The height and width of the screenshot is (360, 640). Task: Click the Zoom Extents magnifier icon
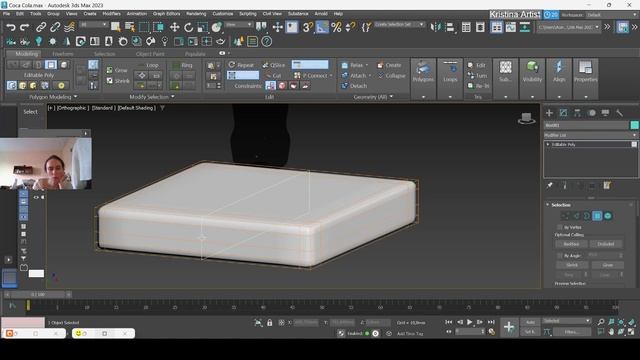click(601, 322)
